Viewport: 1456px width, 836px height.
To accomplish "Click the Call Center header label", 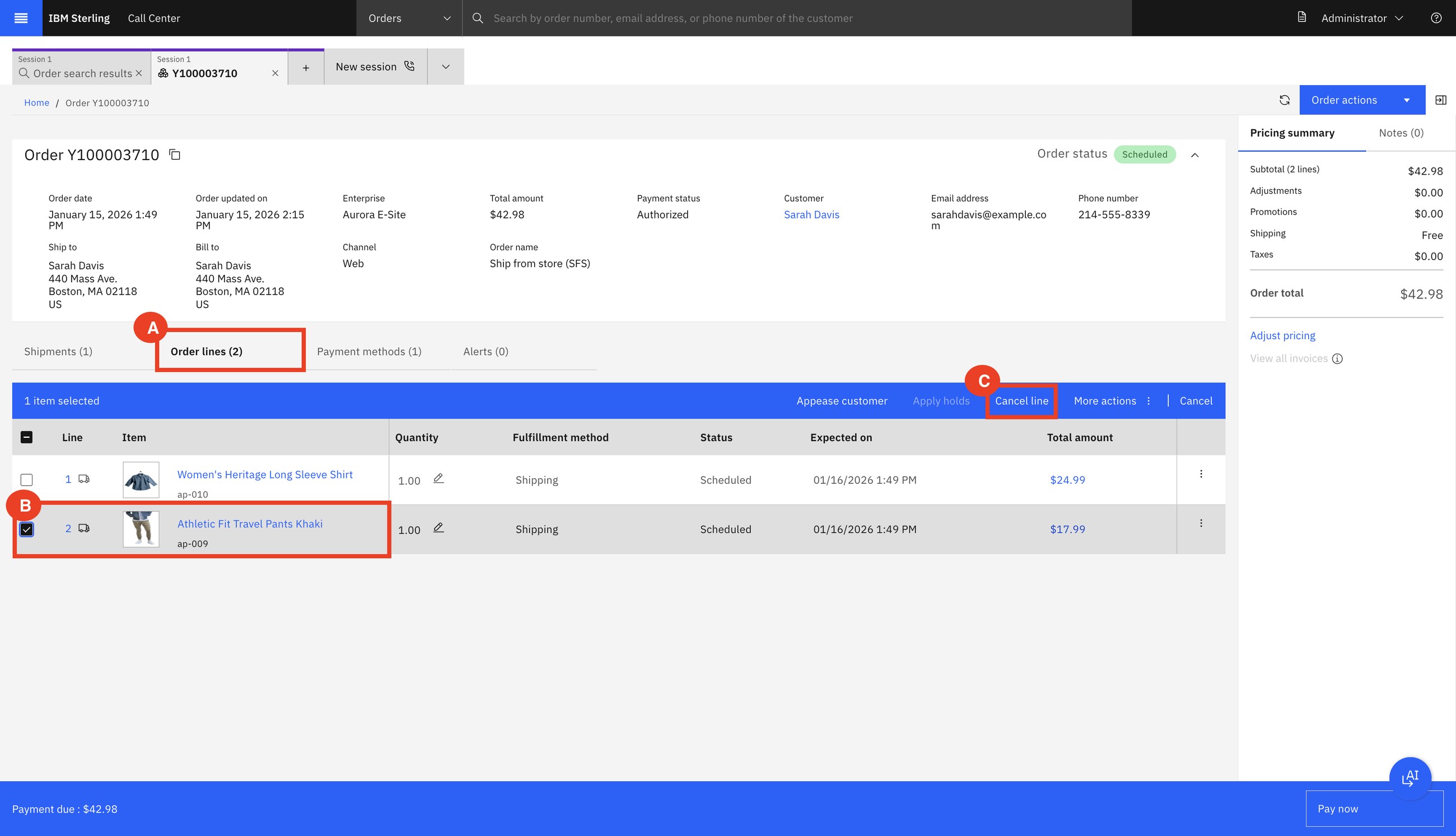I will coord(154,18).
